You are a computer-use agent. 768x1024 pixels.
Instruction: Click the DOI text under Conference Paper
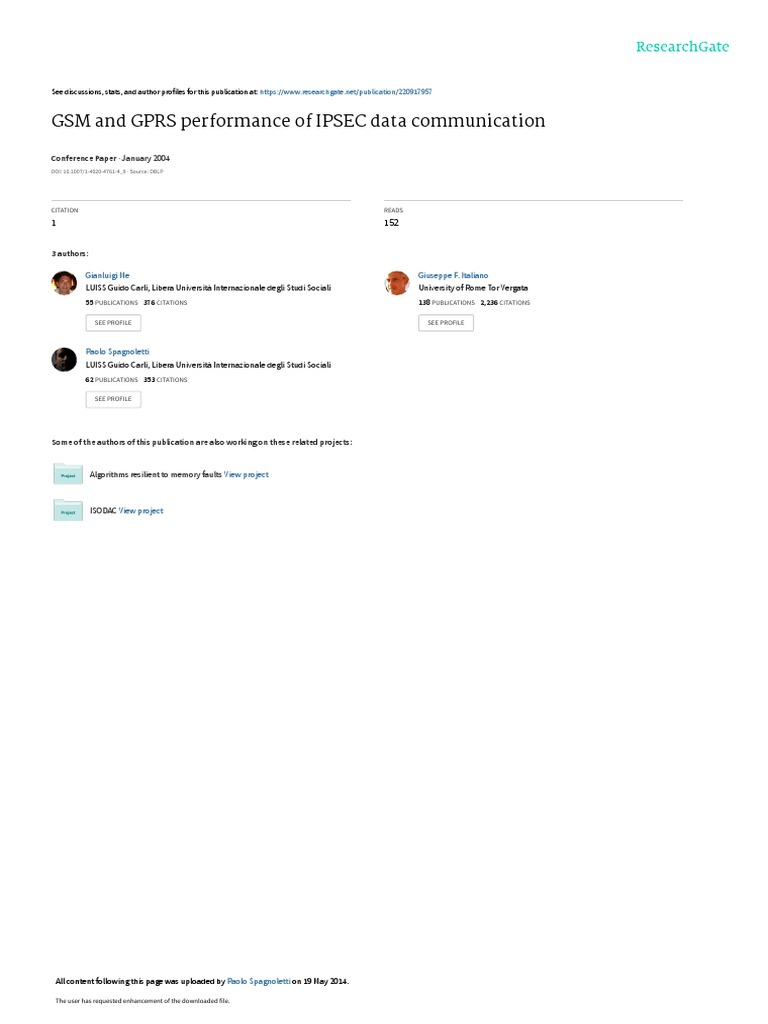[107, 172]
